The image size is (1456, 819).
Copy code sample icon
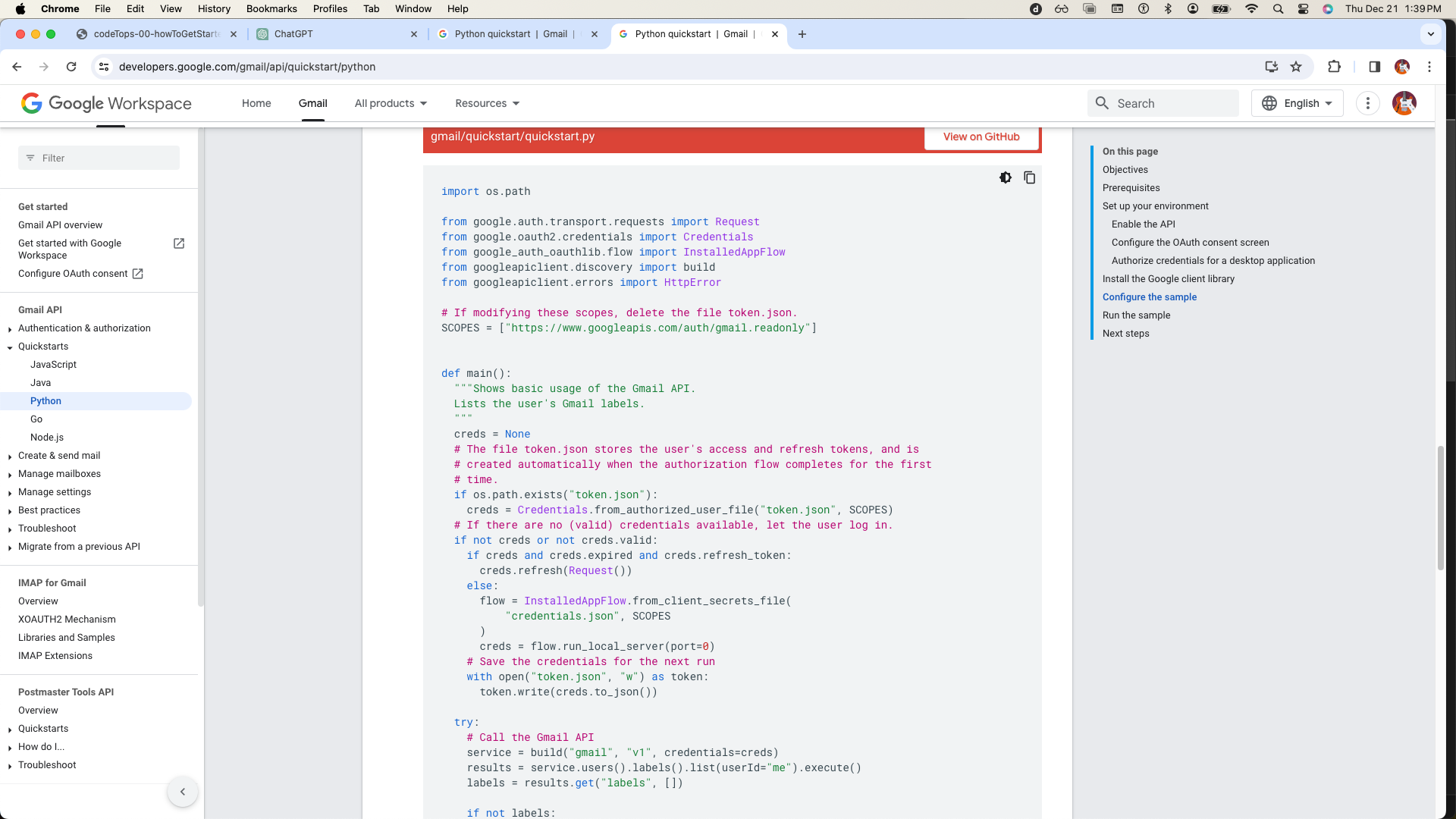click(x=1029, y=177)
